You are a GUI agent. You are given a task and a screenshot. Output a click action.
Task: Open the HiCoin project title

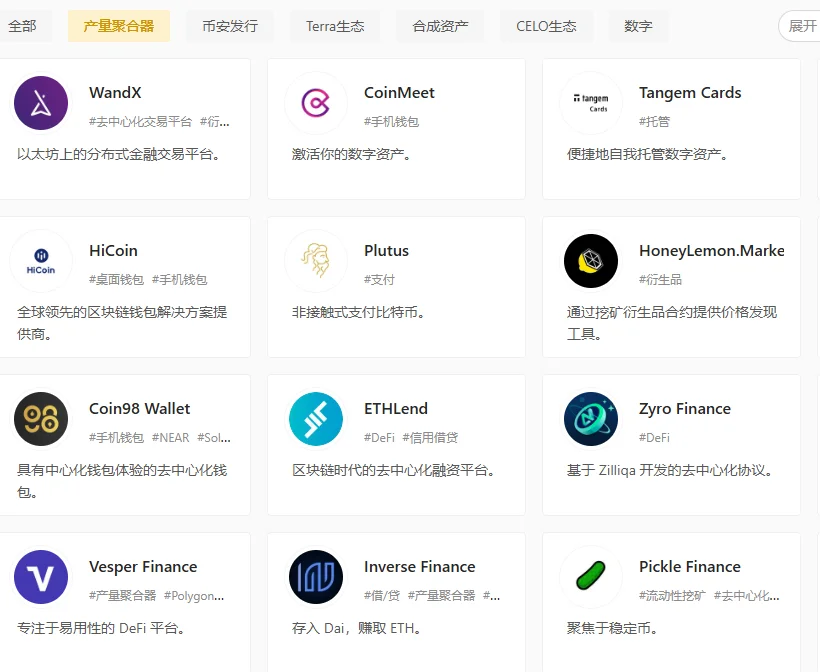pyautogui.click(x=113, y=250)
